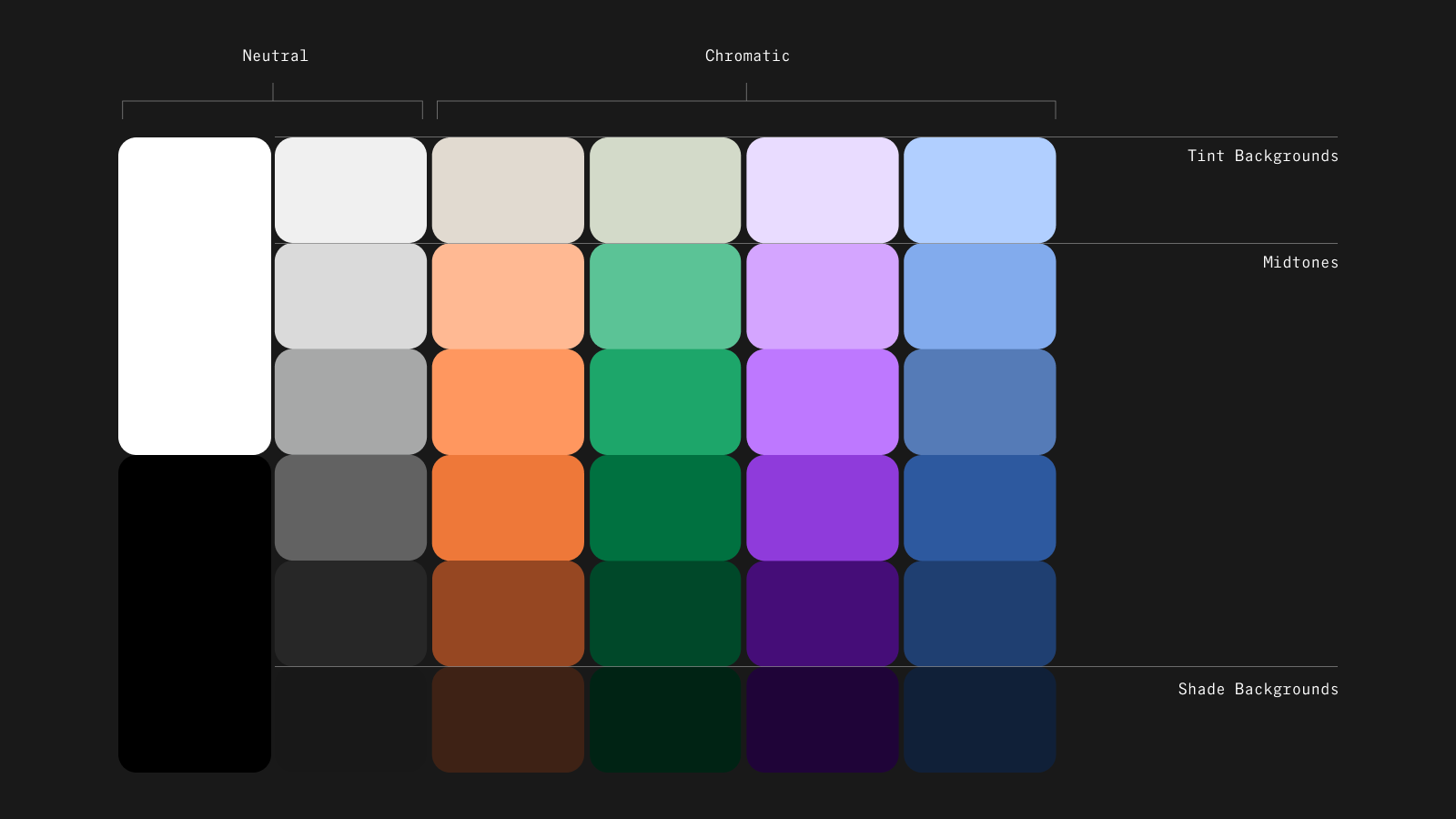Click the vivid purple swatch in fourth row

(823, 508)
